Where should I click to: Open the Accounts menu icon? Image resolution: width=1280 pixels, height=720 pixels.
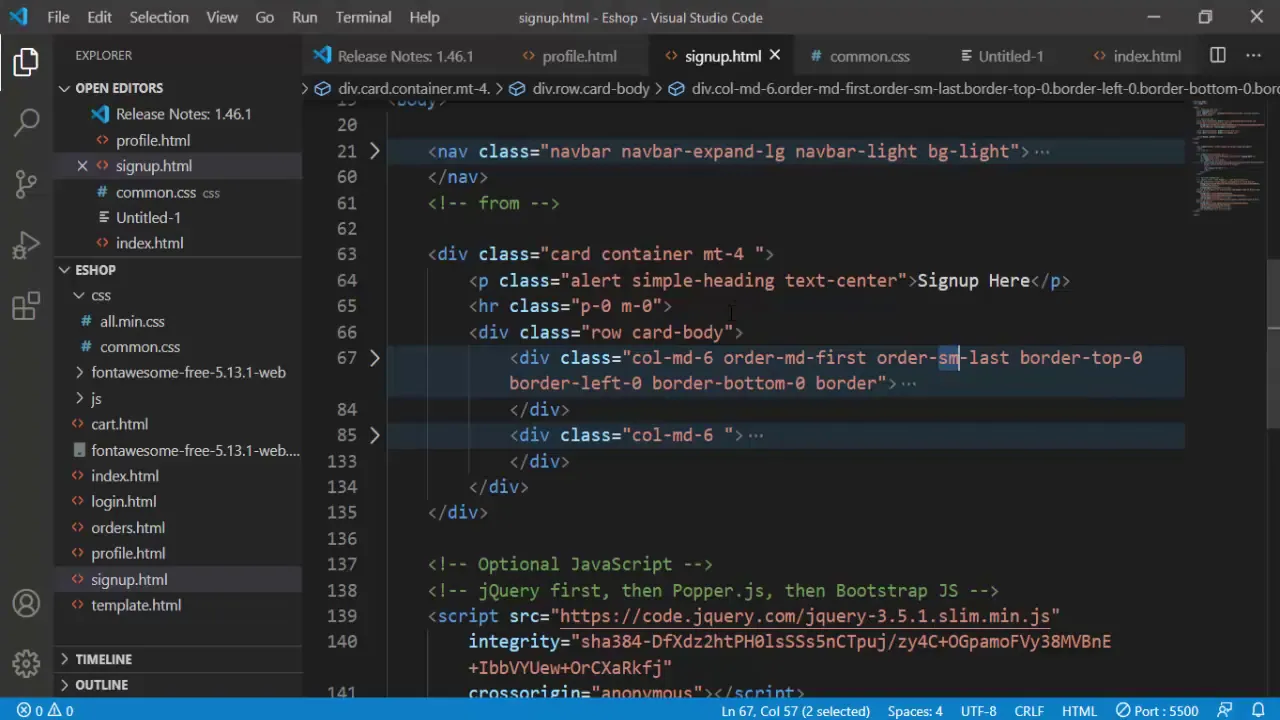click(x=26, y=603)
